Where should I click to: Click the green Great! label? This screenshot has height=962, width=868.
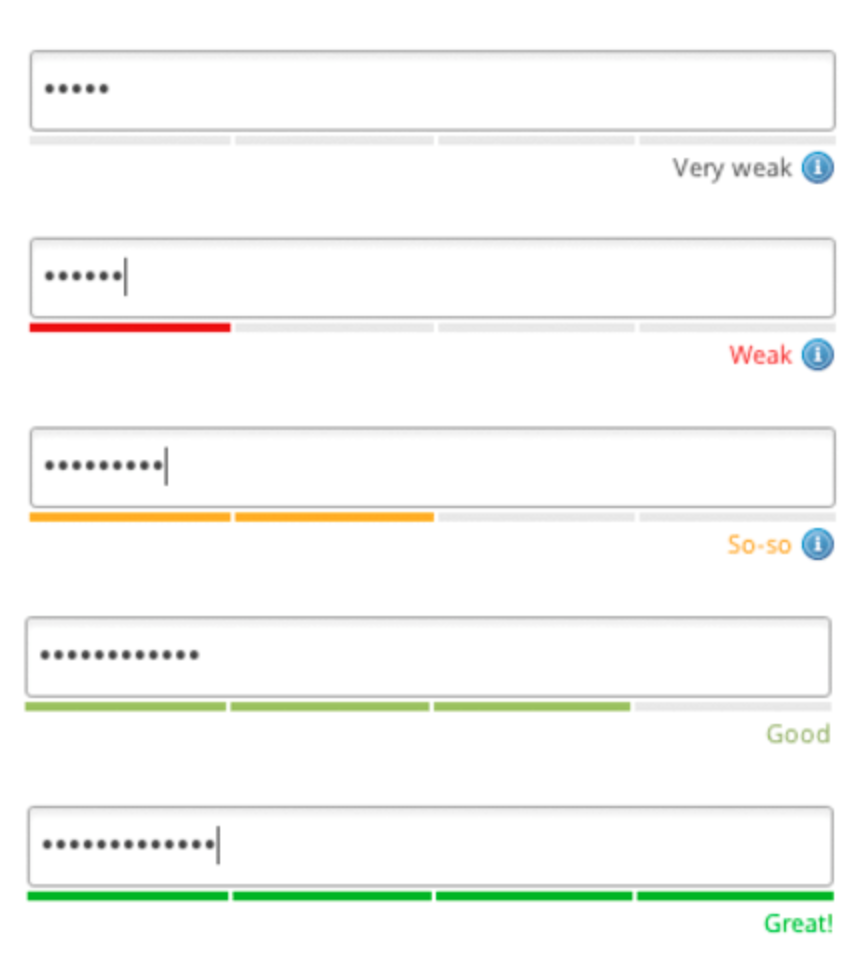(x=798, y=924)
